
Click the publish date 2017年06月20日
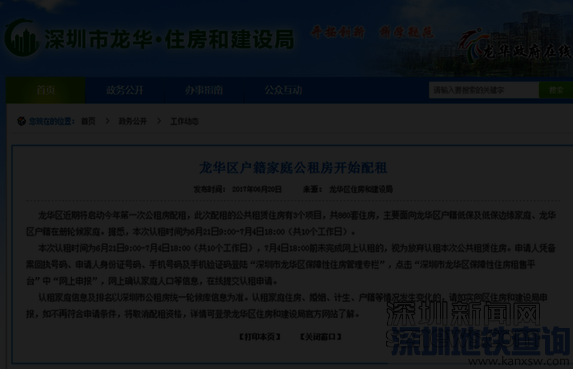pyautogui.click(x=257, y=189)
